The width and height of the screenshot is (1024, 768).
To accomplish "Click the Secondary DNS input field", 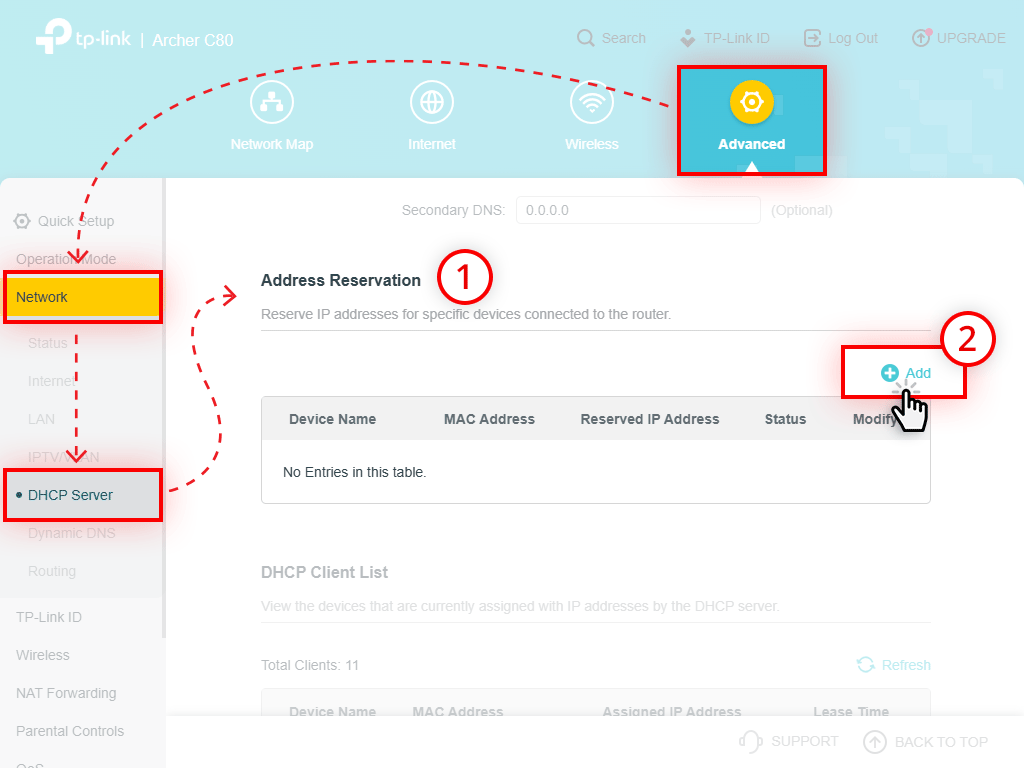I will click(x=637, y=209).
